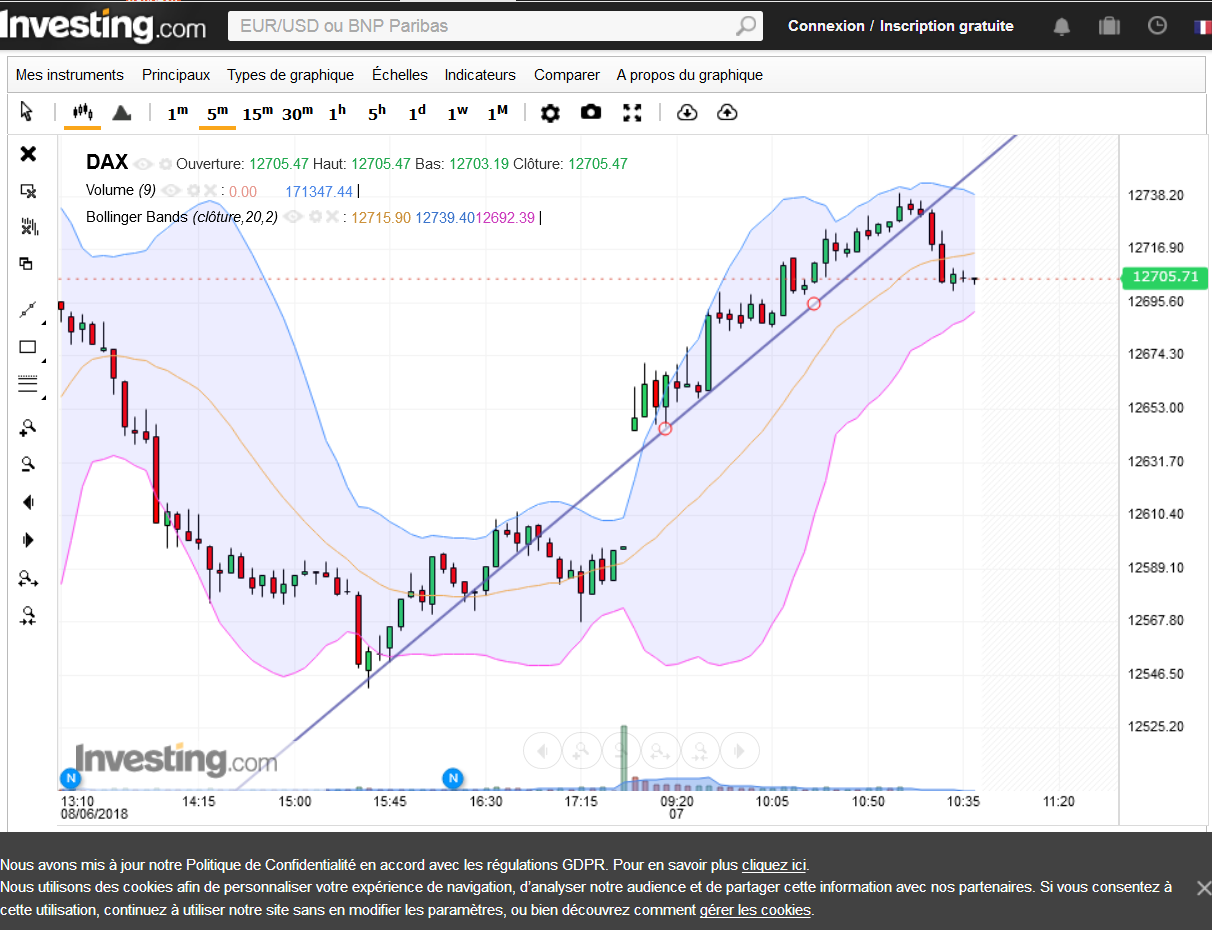
Task: Click the save chart cloud-upload icon
Action: pyautogui.click(x=727, y=112)
